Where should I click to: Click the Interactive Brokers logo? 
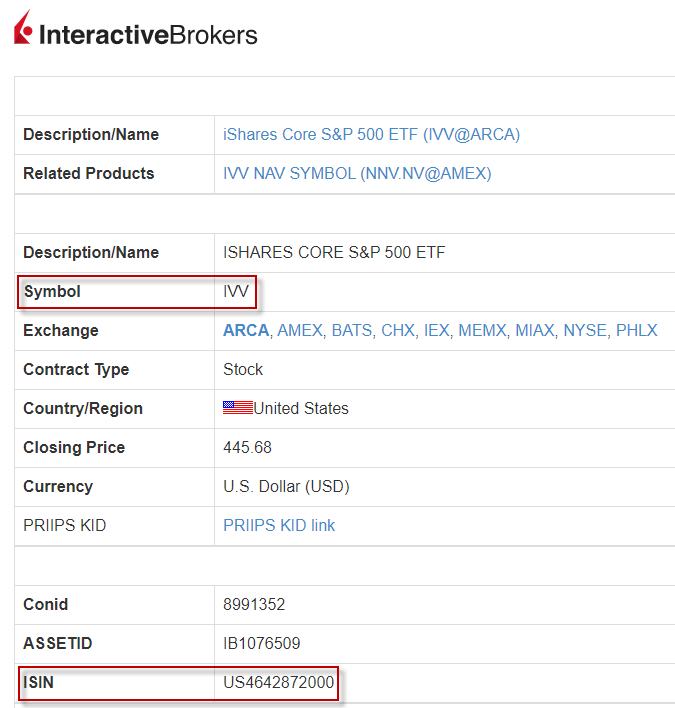(x=135, y=29)
